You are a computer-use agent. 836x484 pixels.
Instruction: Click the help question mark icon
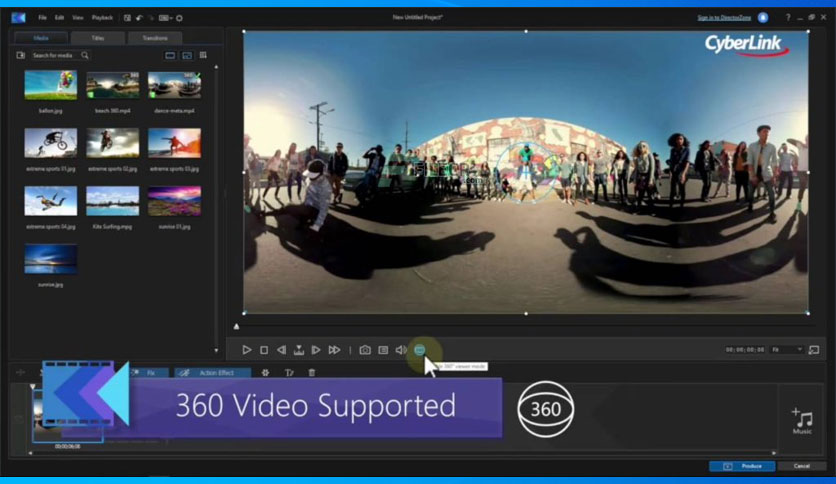point(787,18)
